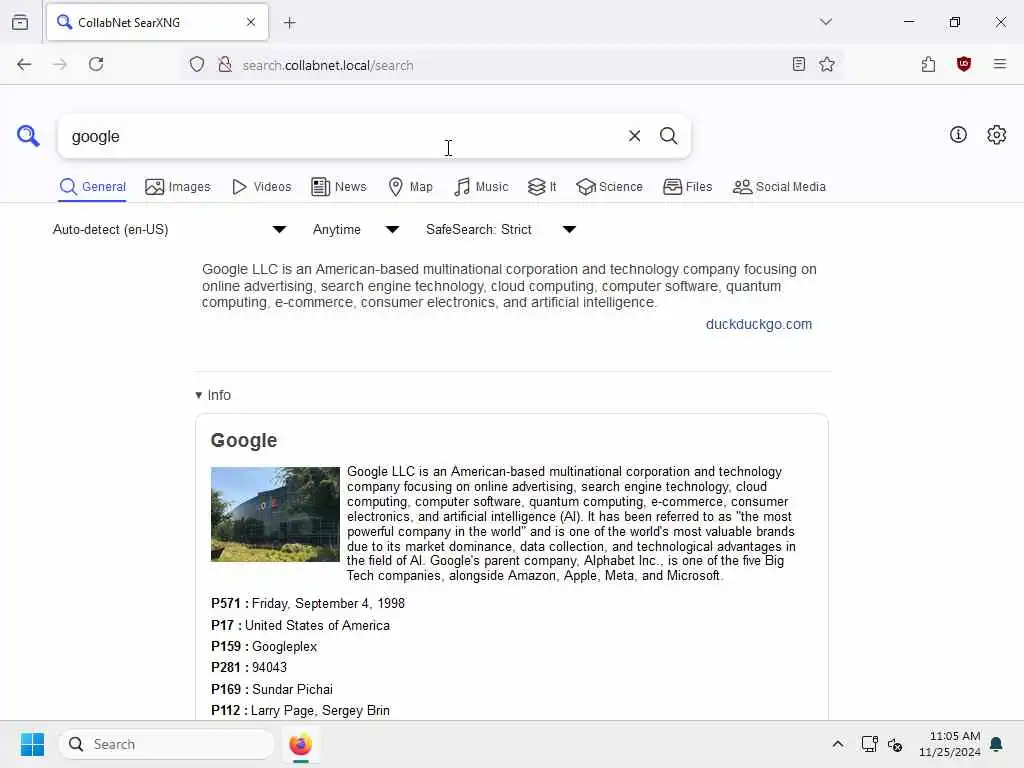This screenshot has height=768, width=1024.
Task: Open uBlock Origin extension icon
Action: 964,64
